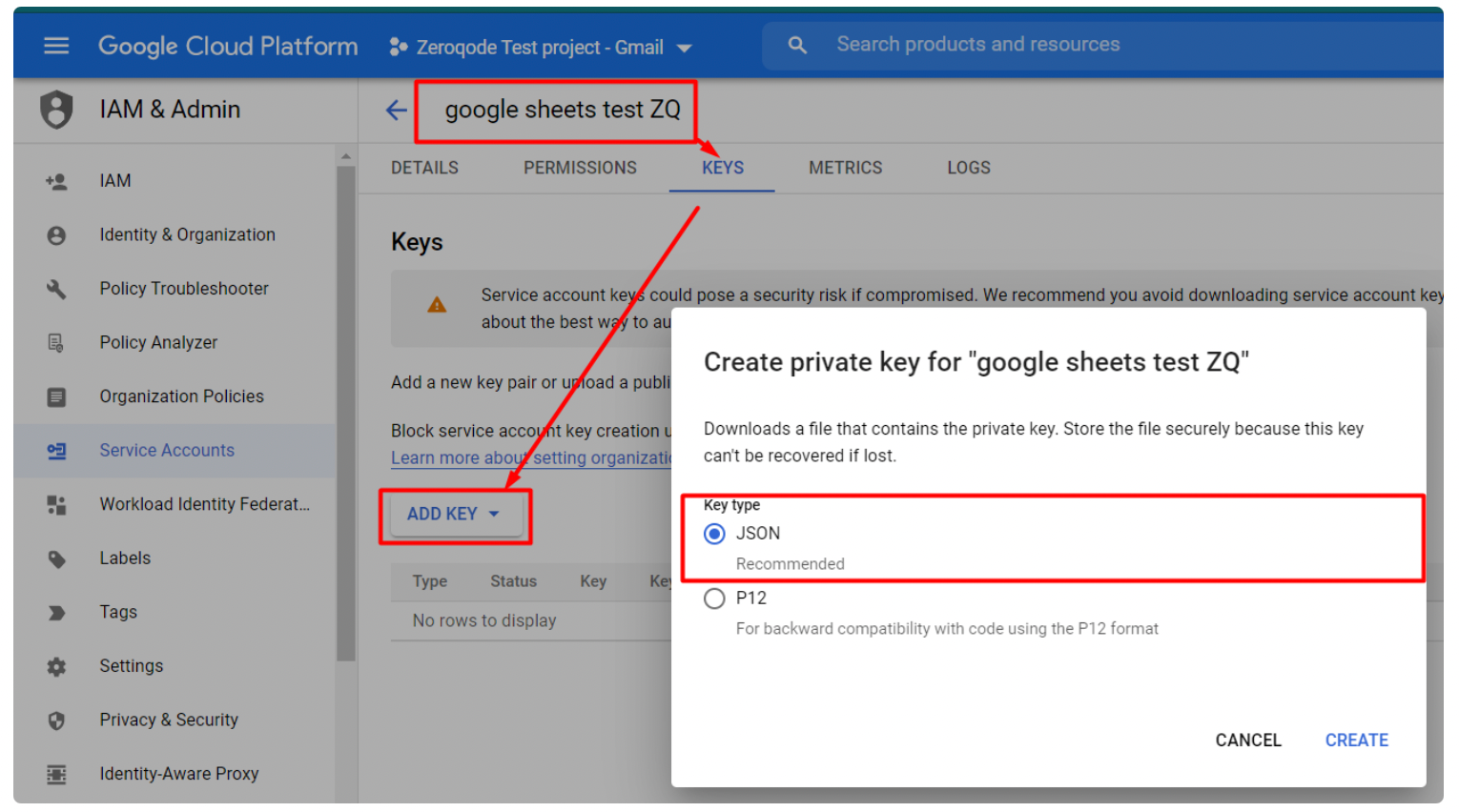Click CREATE to generate the key
Image resolution: width=1459 pixels, height=812 pixels.
click(x=1357, y=741)
